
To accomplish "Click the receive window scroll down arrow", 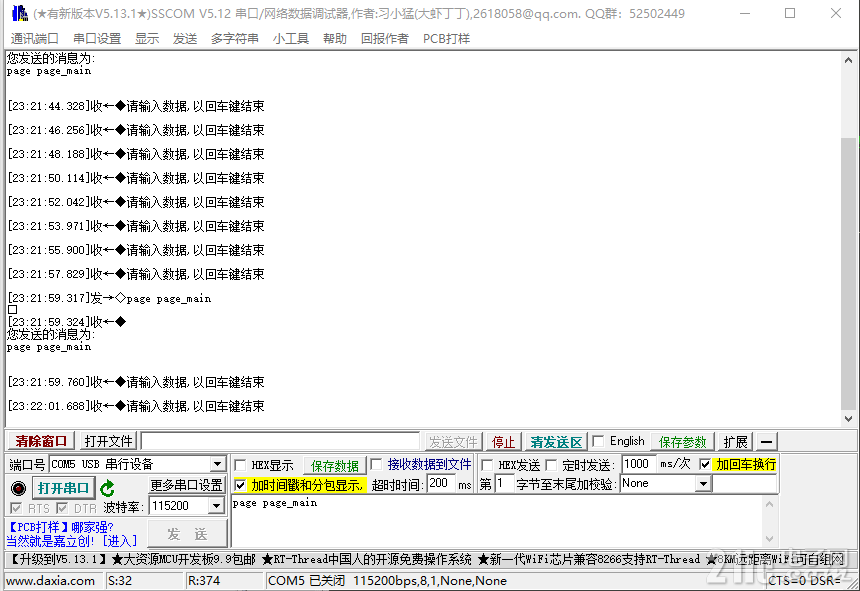I will (x=848, y=419).
